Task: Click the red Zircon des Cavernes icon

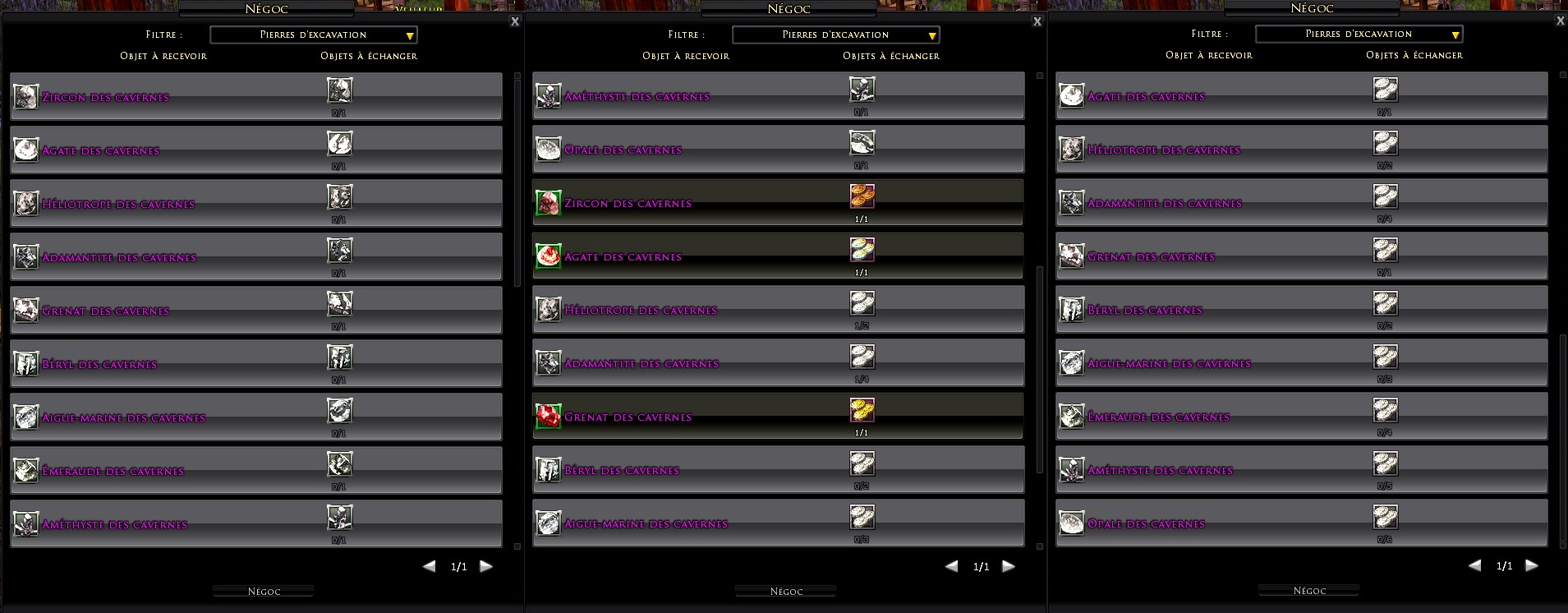Action: (548, 202)
